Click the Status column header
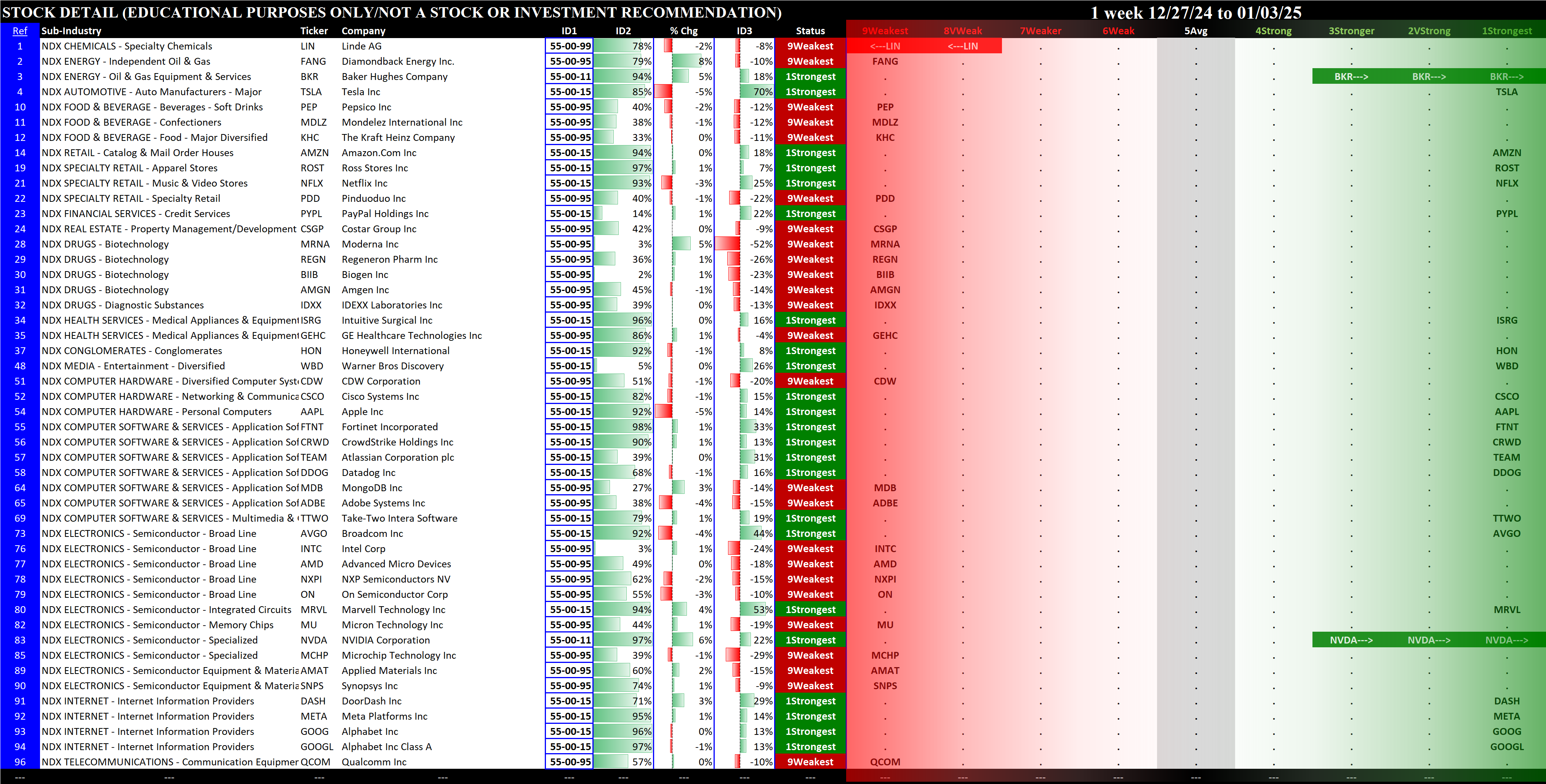The width and height of the screenshot is (1546, 784). [x=810, y=30]
